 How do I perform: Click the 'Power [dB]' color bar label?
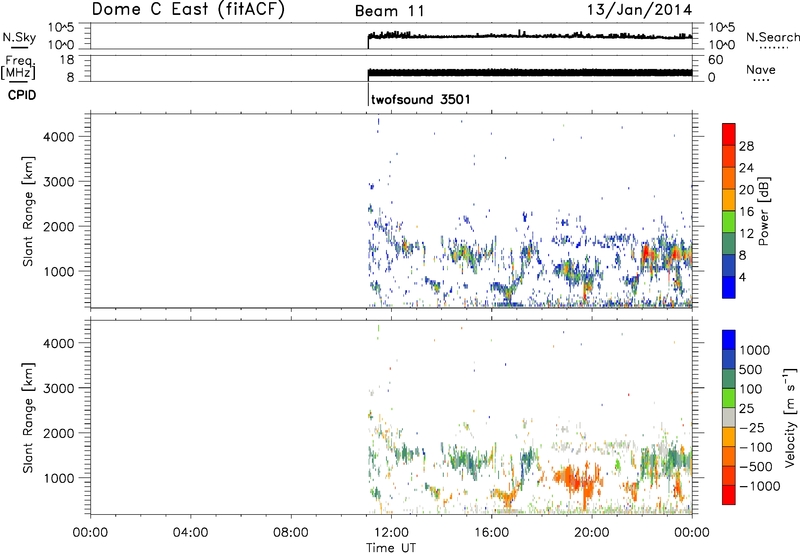coord(764,211)
